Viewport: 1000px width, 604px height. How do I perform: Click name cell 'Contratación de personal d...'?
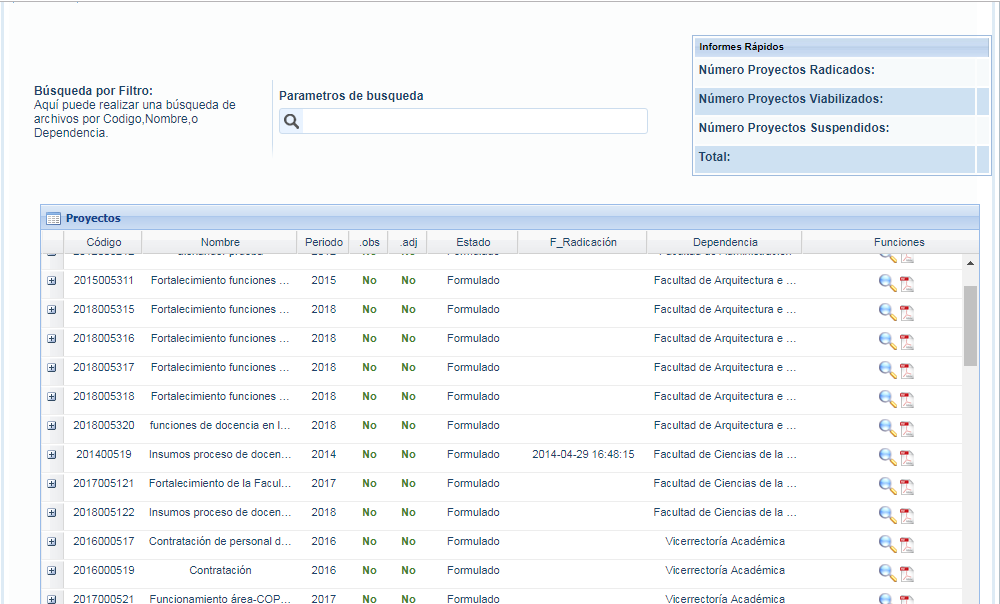click(x=220, y=541)
